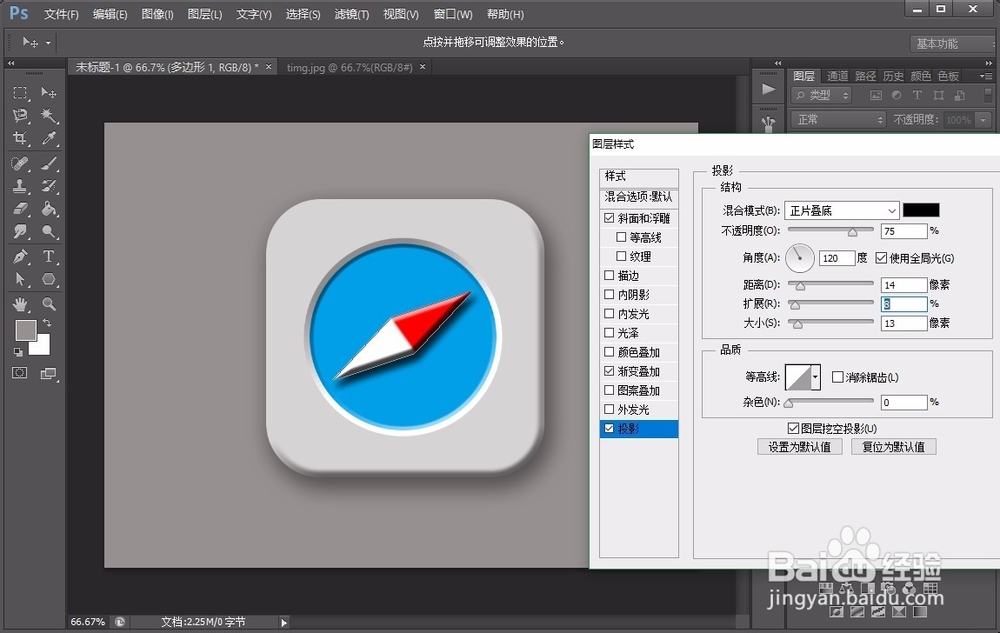Open workspace 基本功能 dropdown
The image size is (1000, 633).
click(x=951, y=43)
